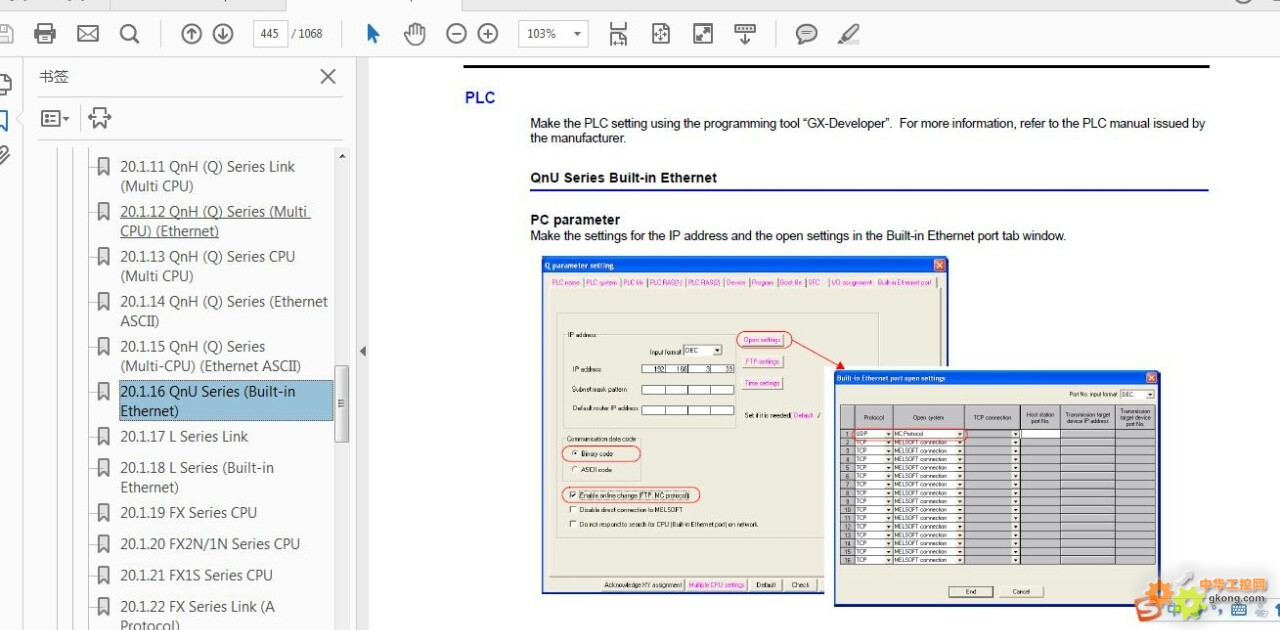Enter full screen mode icon

[703, 34]
